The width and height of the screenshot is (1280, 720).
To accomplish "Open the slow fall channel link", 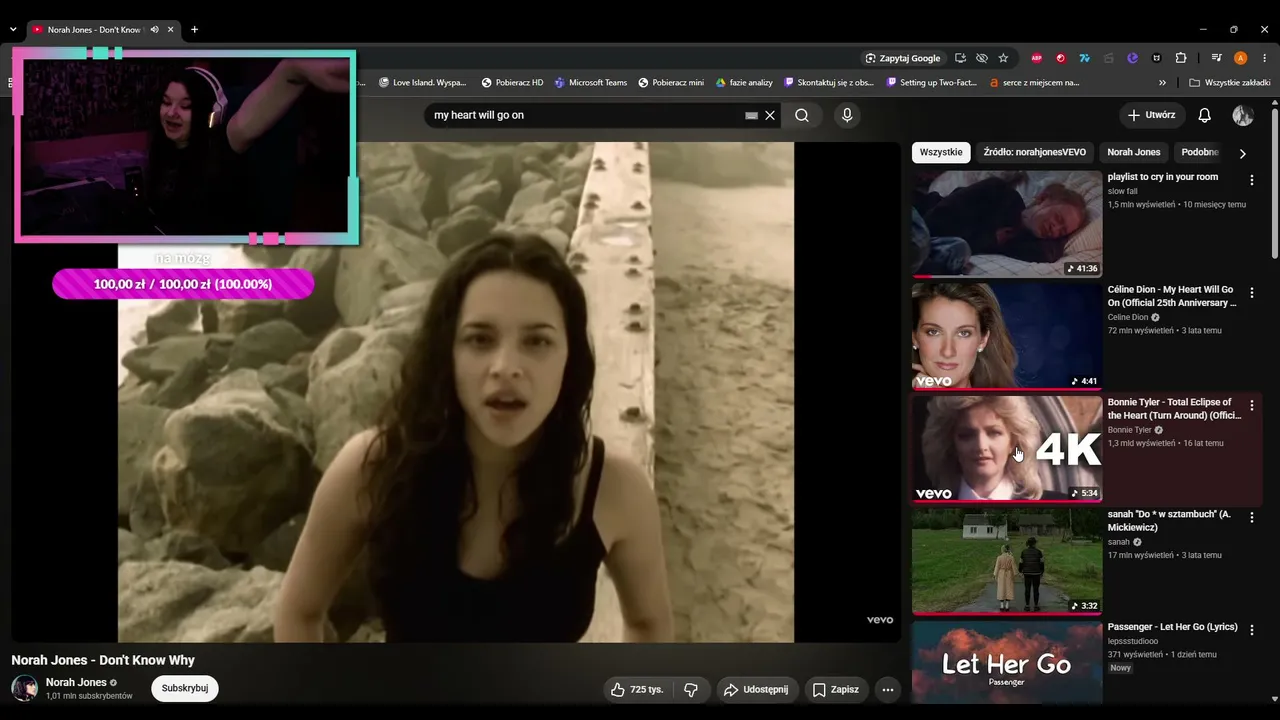I will click(1123, 191).
